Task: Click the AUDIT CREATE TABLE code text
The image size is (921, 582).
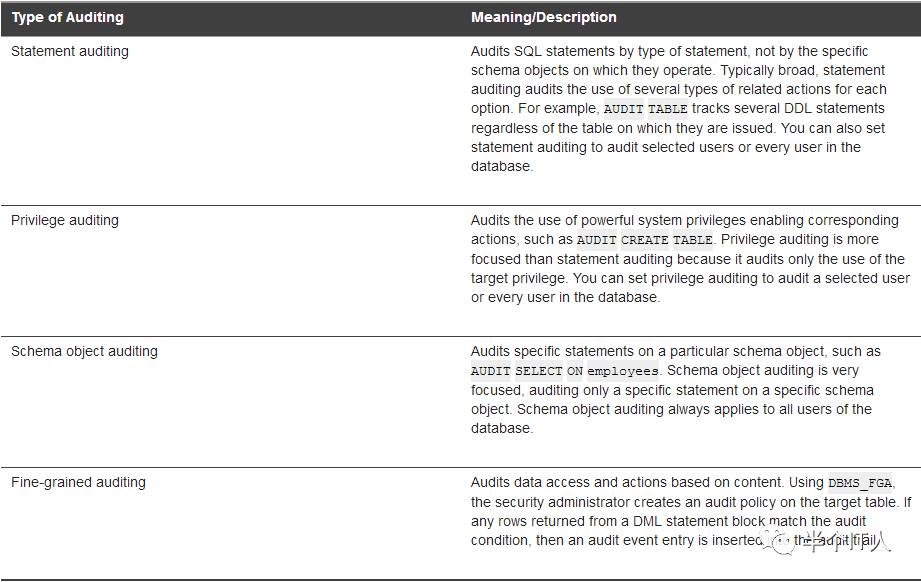Action: click(x=644, y=240)
